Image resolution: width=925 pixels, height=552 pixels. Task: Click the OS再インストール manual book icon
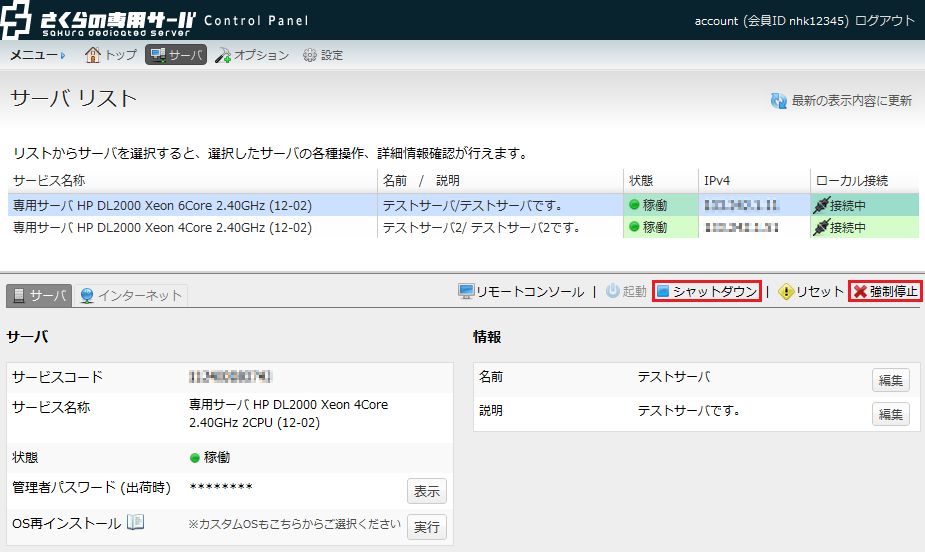[136, 523]
